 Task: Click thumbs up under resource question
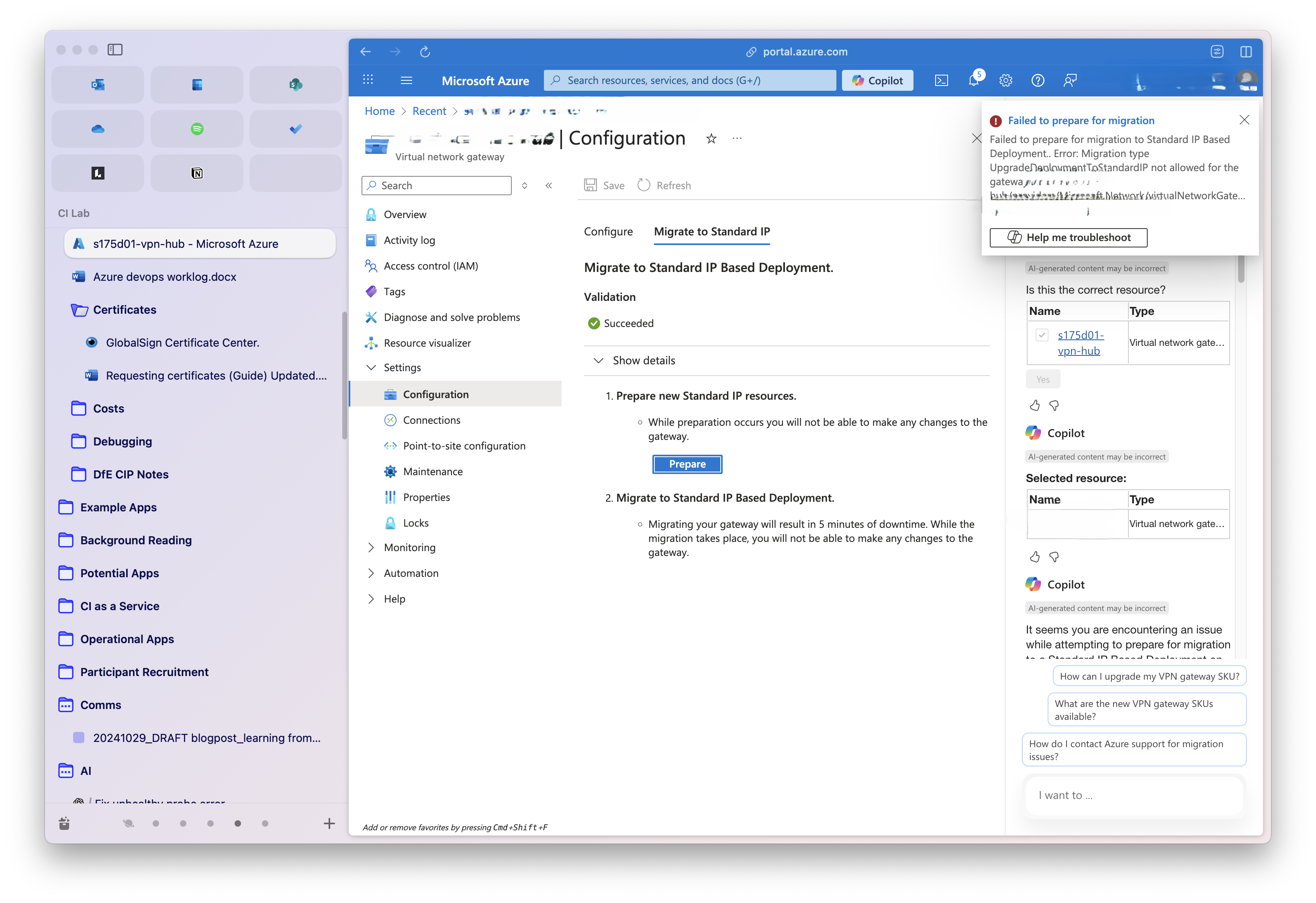coord(1034,405)
